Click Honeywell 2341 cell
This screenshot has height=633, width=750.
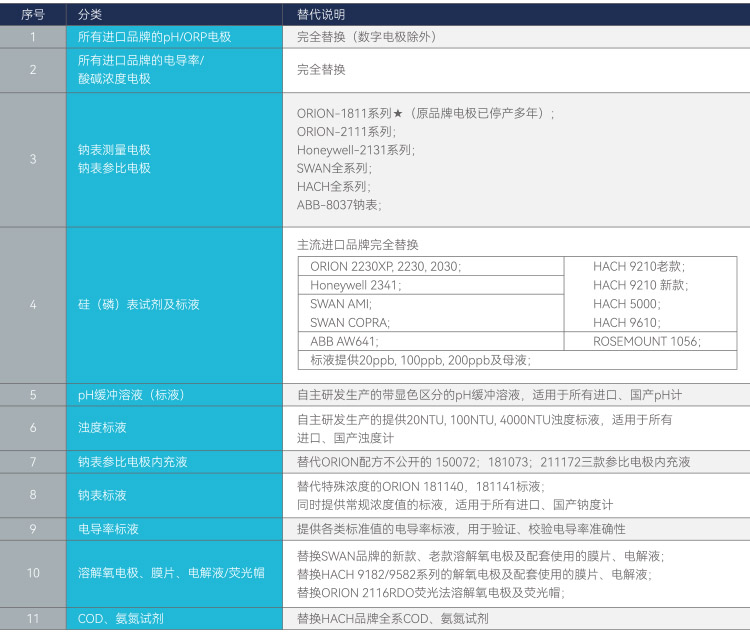[430, 285]
